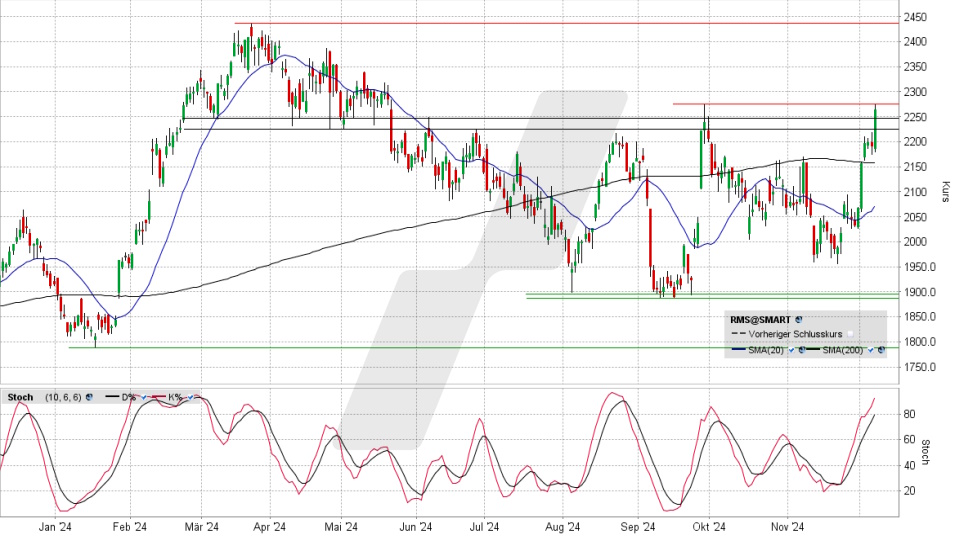Toggle the K% line checkbox
The height and width of the screenshot is (540, 960).
coord(190,397)
